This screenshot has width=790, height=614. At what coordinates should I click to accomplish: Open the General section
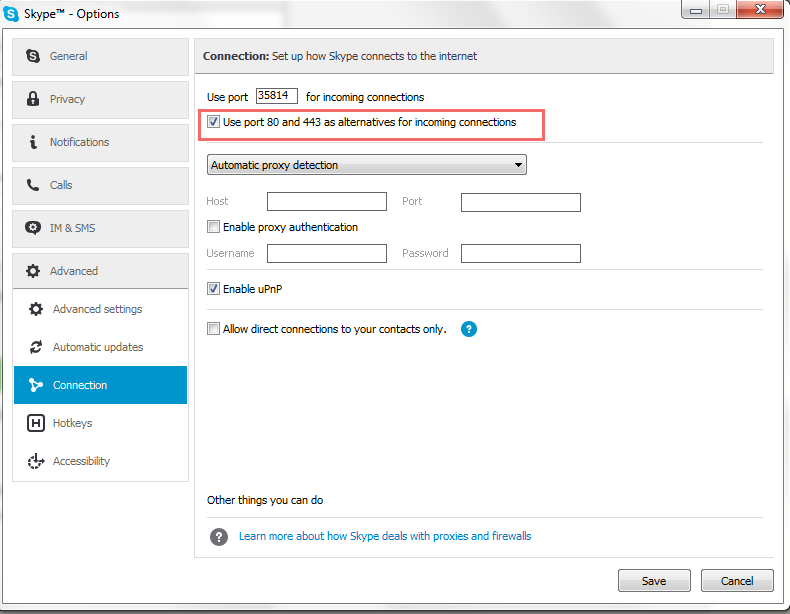point(100,56)
